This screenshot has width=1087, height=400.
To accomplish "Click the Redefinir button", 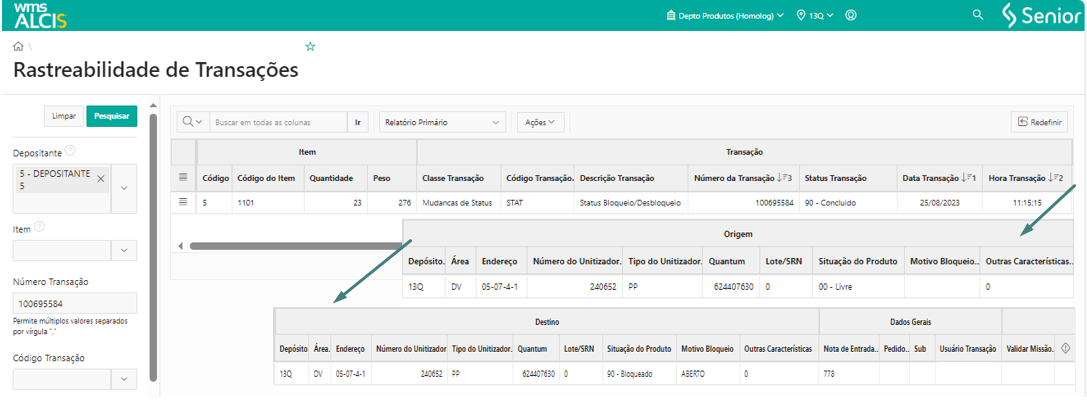I will point(1039,122).
